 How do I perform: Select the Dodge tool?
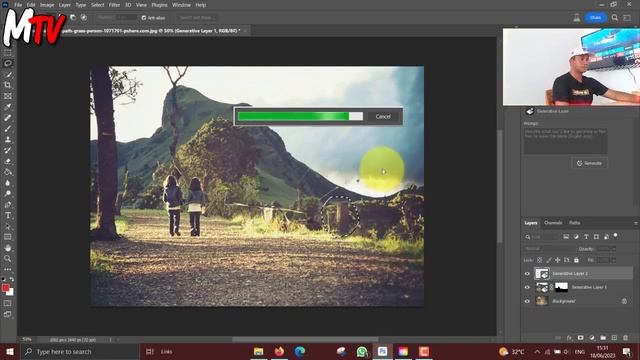[8, 193]
